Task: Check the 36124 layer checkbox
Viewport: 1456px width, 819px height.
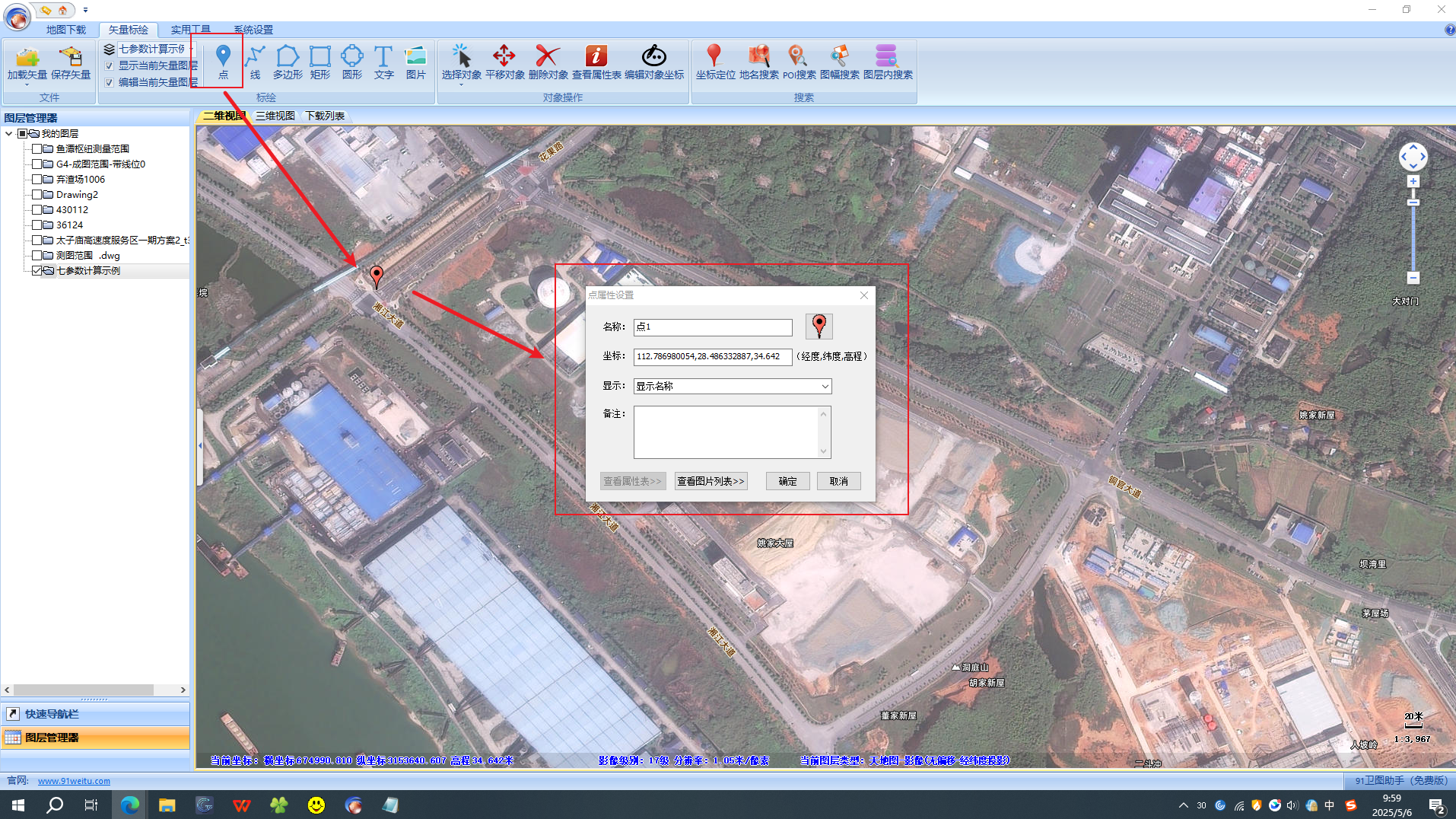Action: [37, 225]
